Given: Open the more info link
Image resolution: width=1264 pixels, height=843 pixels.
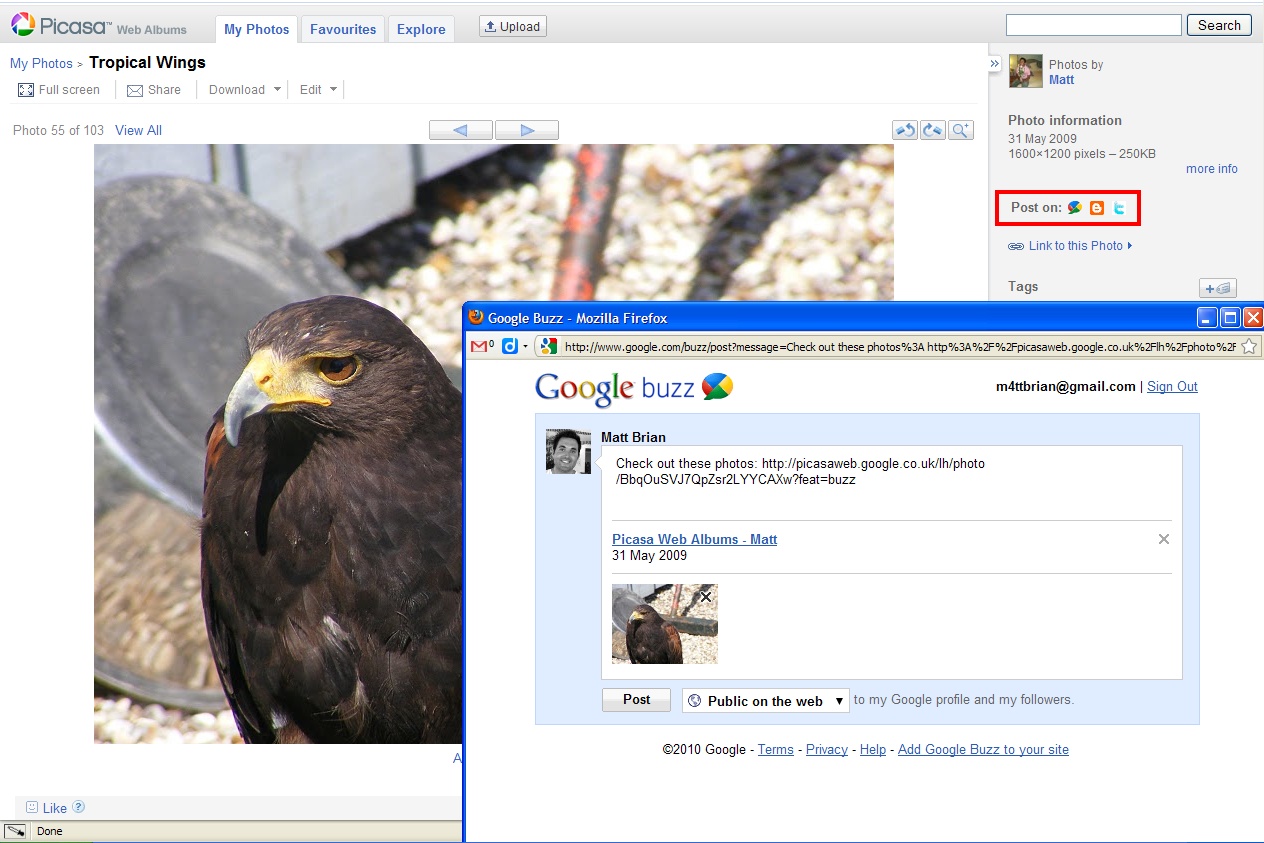Looking at the screenshot, I should (x=1212, y=169).
